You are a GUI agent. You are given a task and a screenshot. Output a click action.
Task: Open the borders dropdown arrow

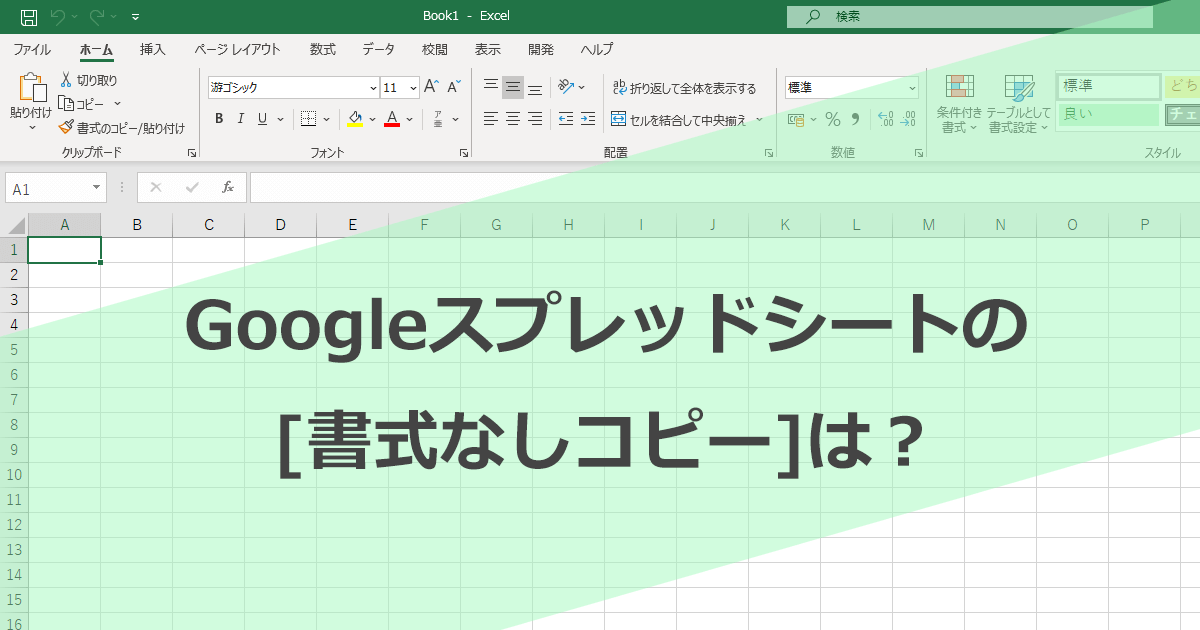[326, 119]
